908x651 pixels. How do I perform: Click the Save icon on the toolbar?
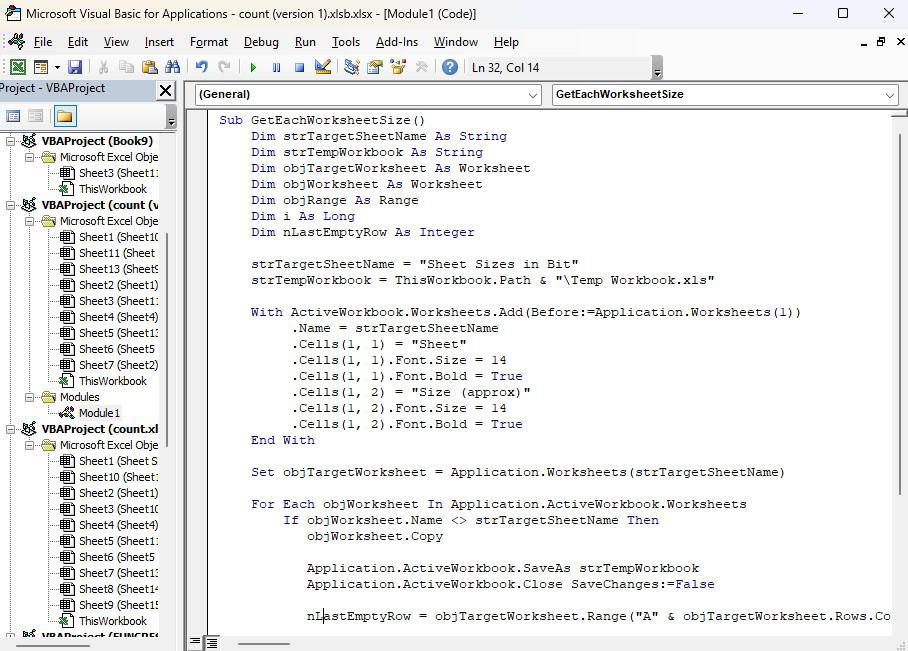point(74,66)
